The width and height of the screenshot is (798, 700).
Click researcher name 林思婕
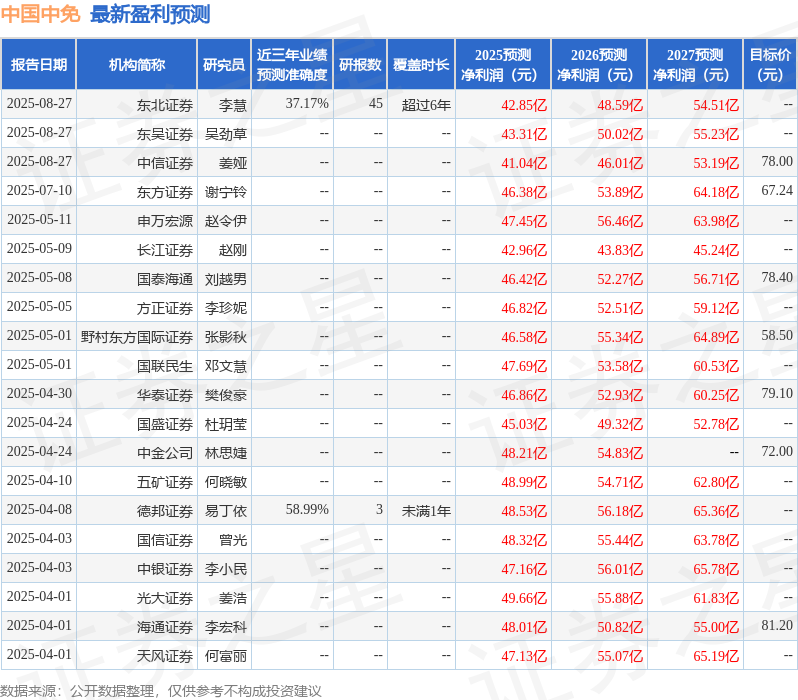226,453
